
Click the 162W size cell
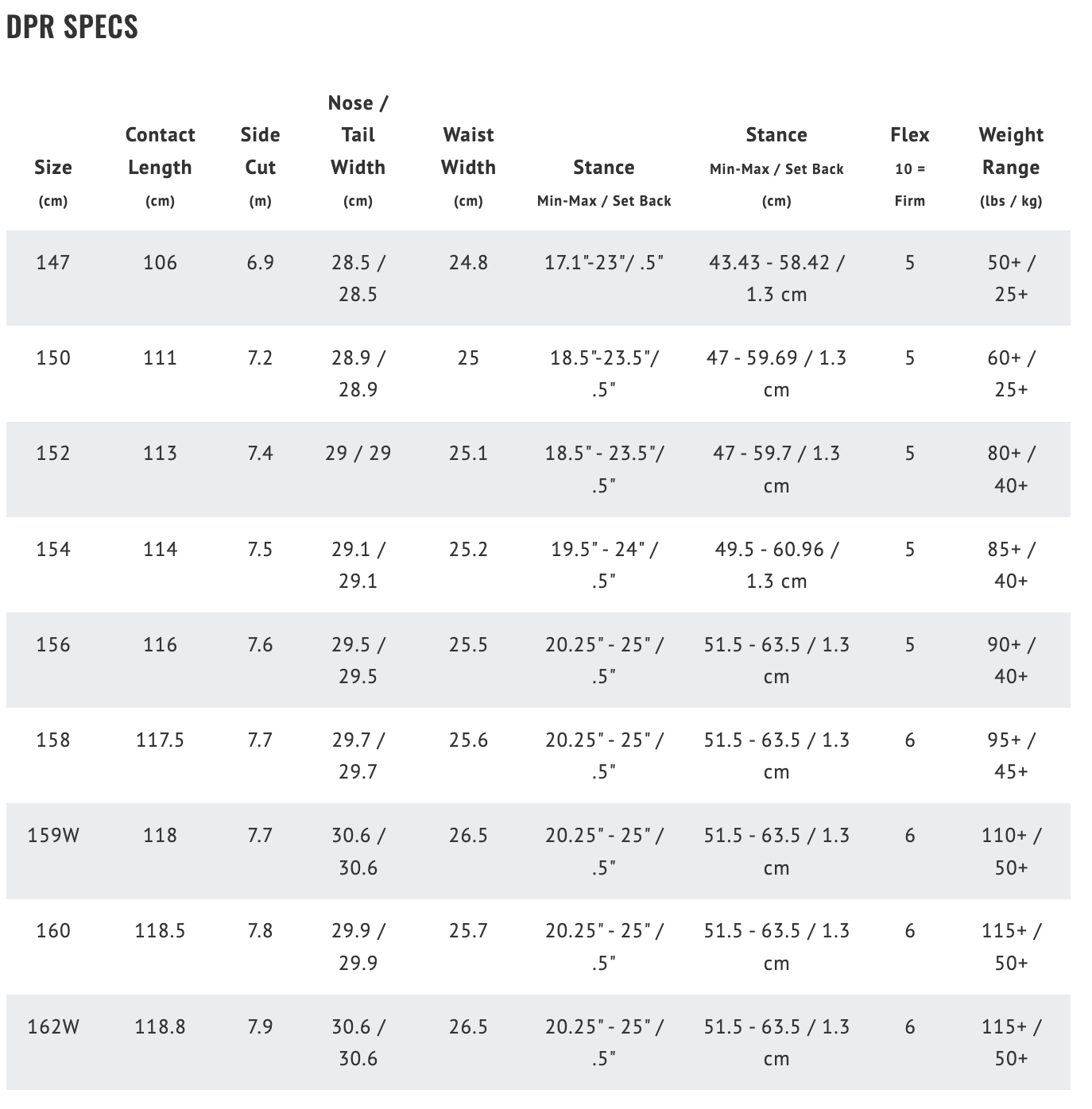(53, 1026)
